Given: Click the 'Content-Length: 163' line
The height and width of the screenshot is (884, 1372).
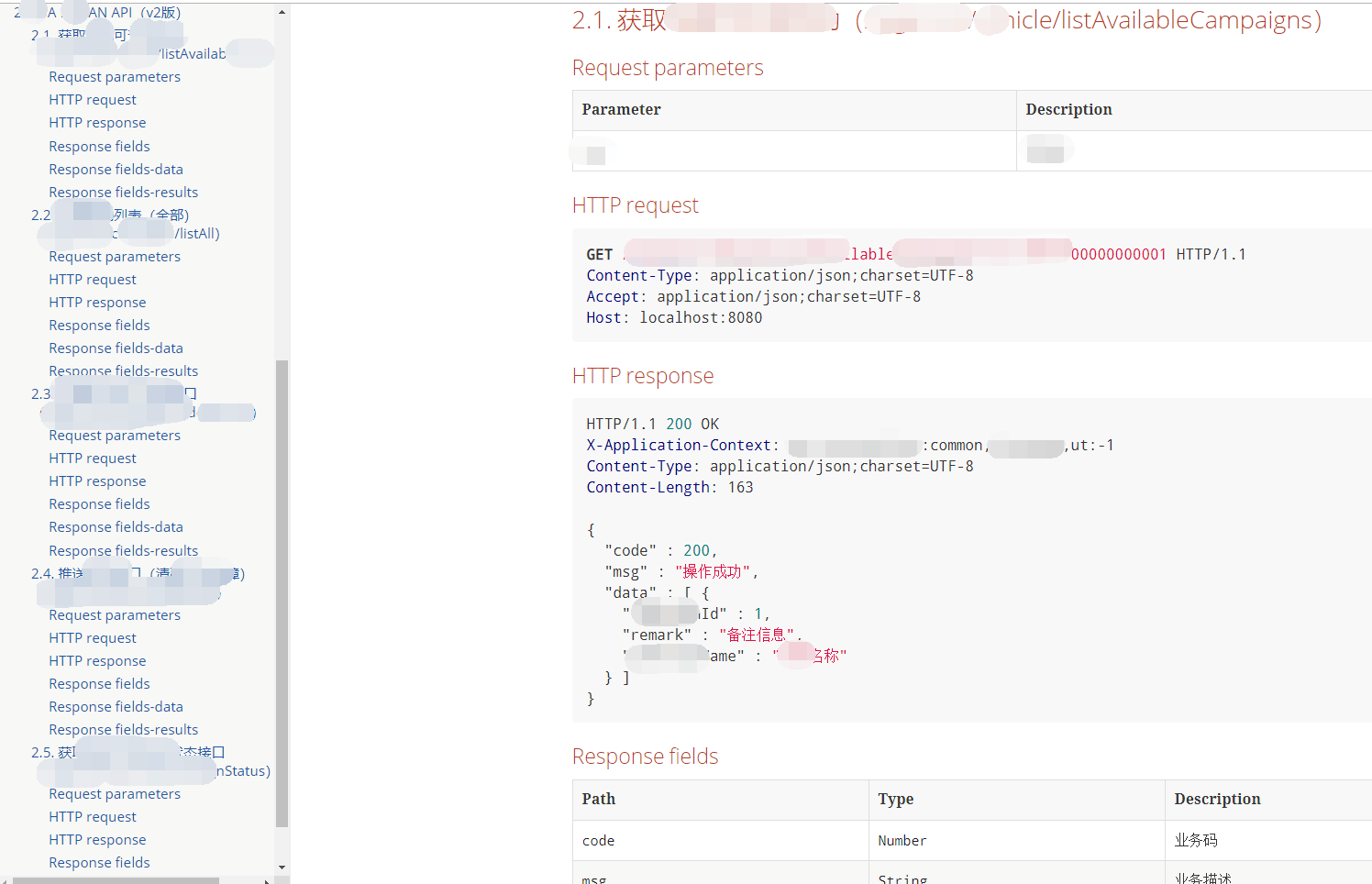Looking at the screenshot, I should tap(669, 488).
